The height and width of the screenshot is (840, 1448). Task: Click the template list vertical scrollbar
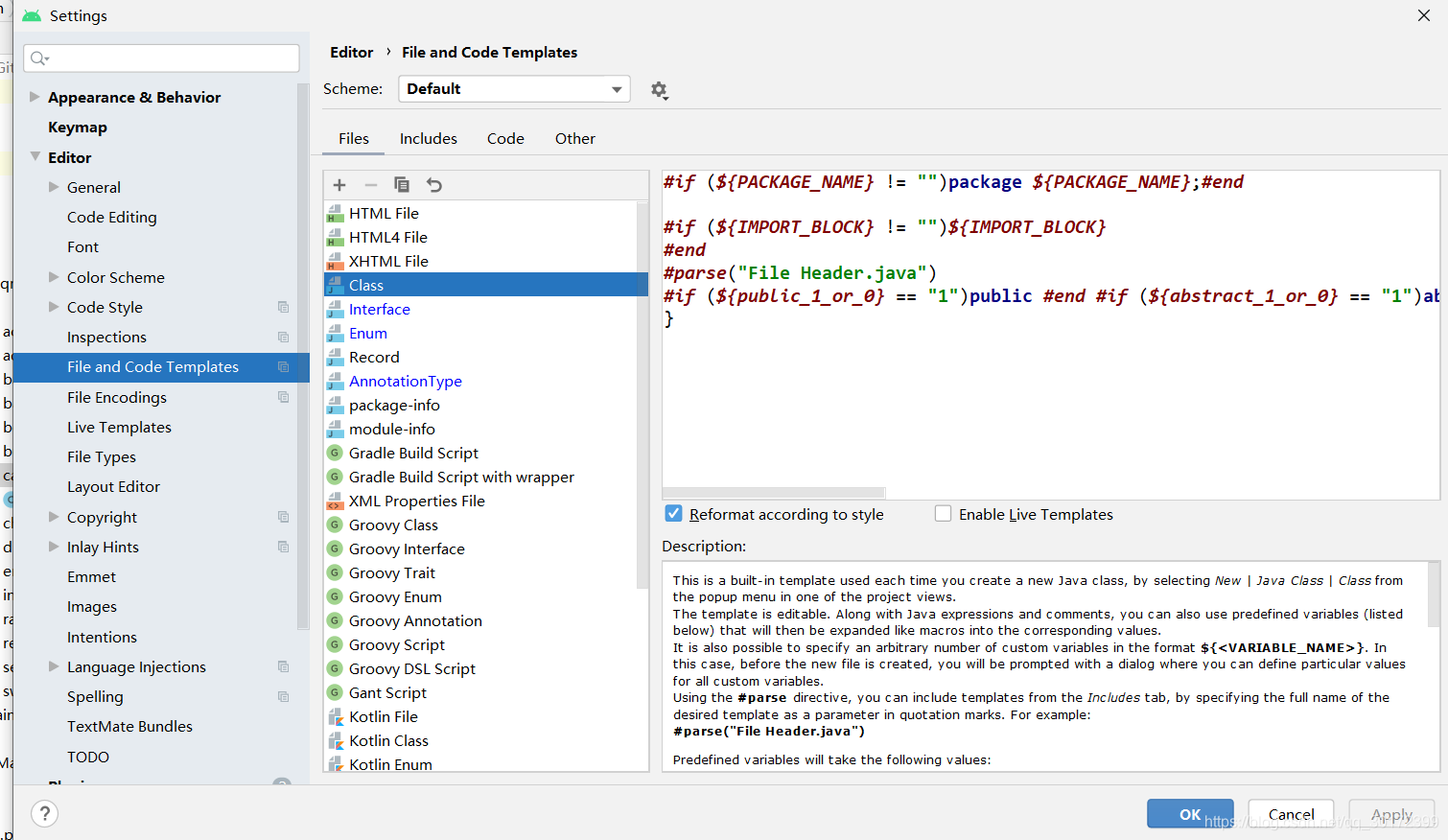coord(642,395)
